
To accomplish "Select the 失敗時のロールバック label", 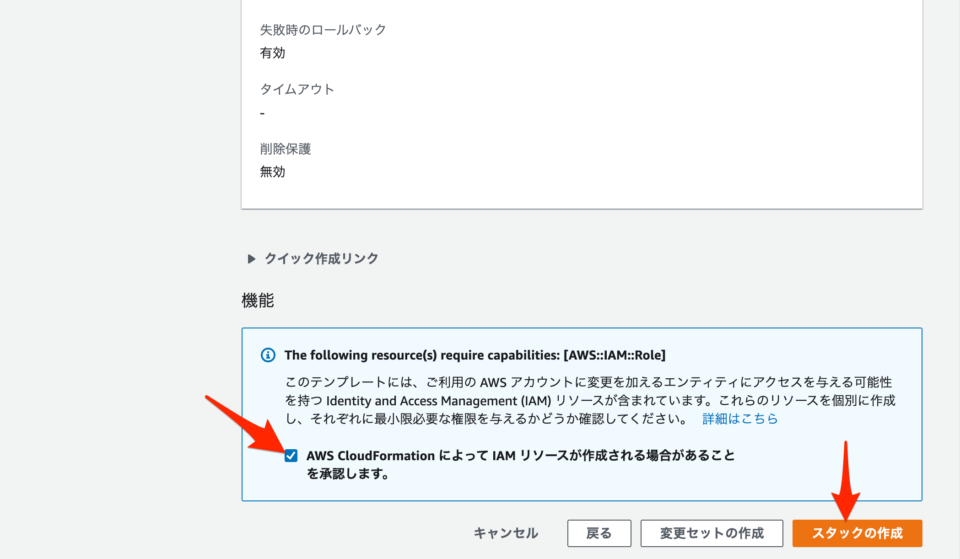I will tap(323, 30).
